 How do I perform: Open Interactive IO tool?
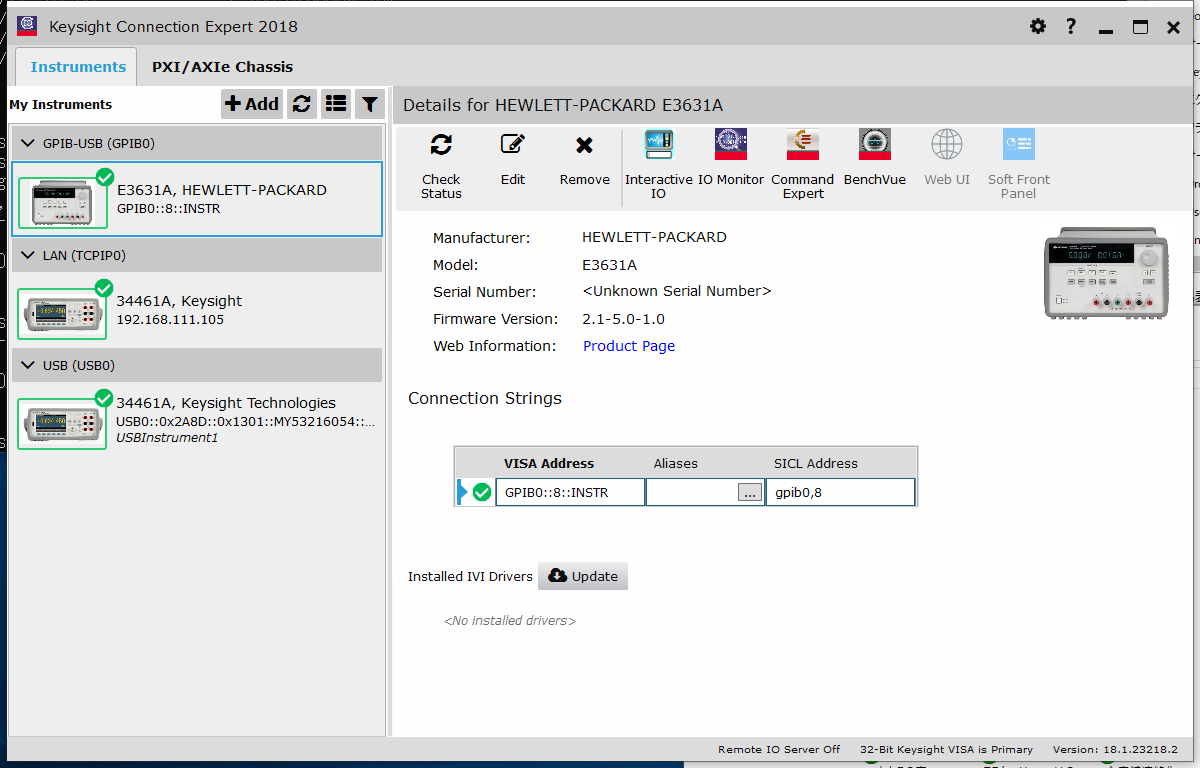click(x=658, y=146)
